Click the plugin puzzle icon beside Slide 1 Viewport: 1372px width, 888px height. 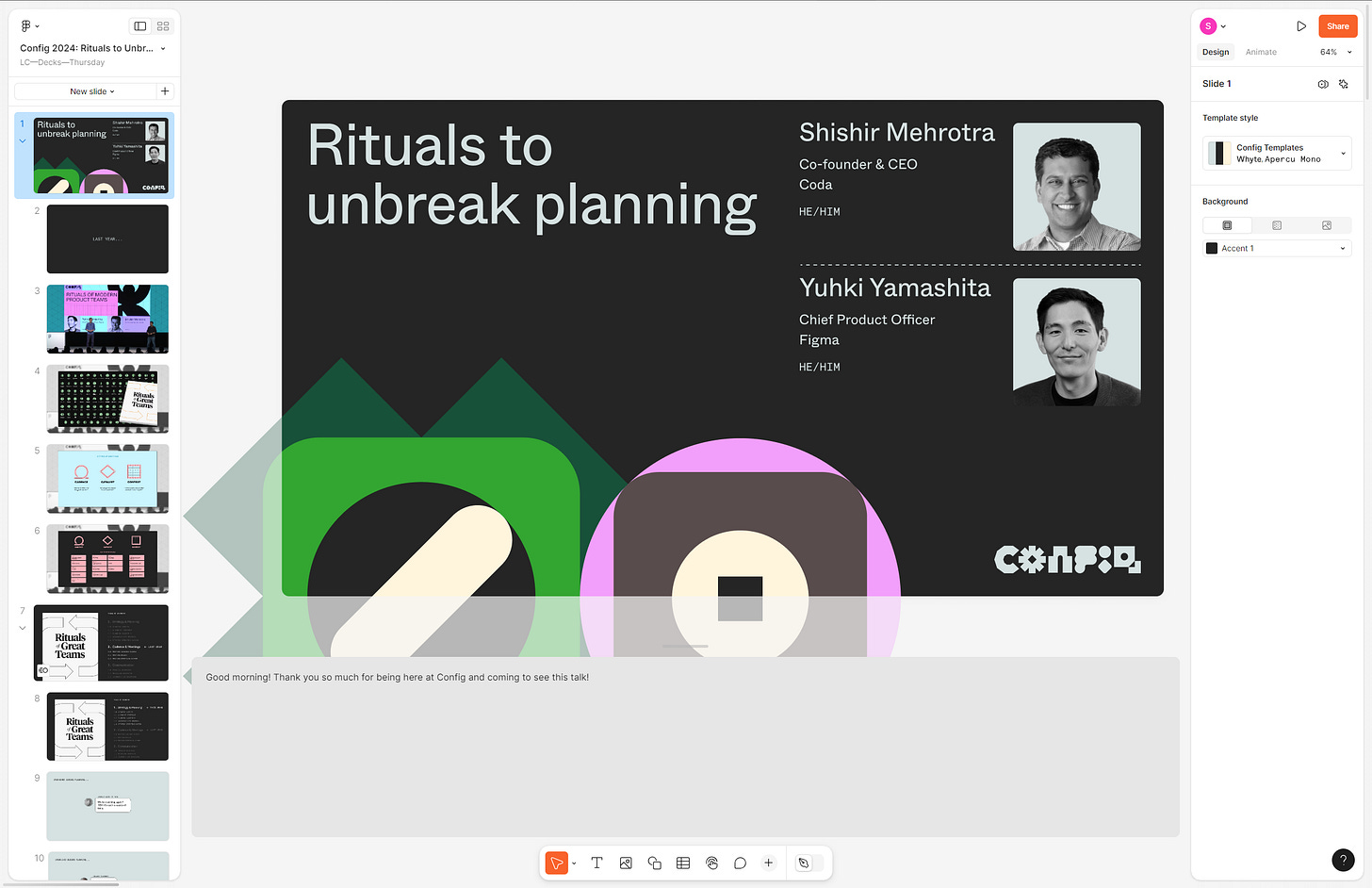pos(1344,84)
